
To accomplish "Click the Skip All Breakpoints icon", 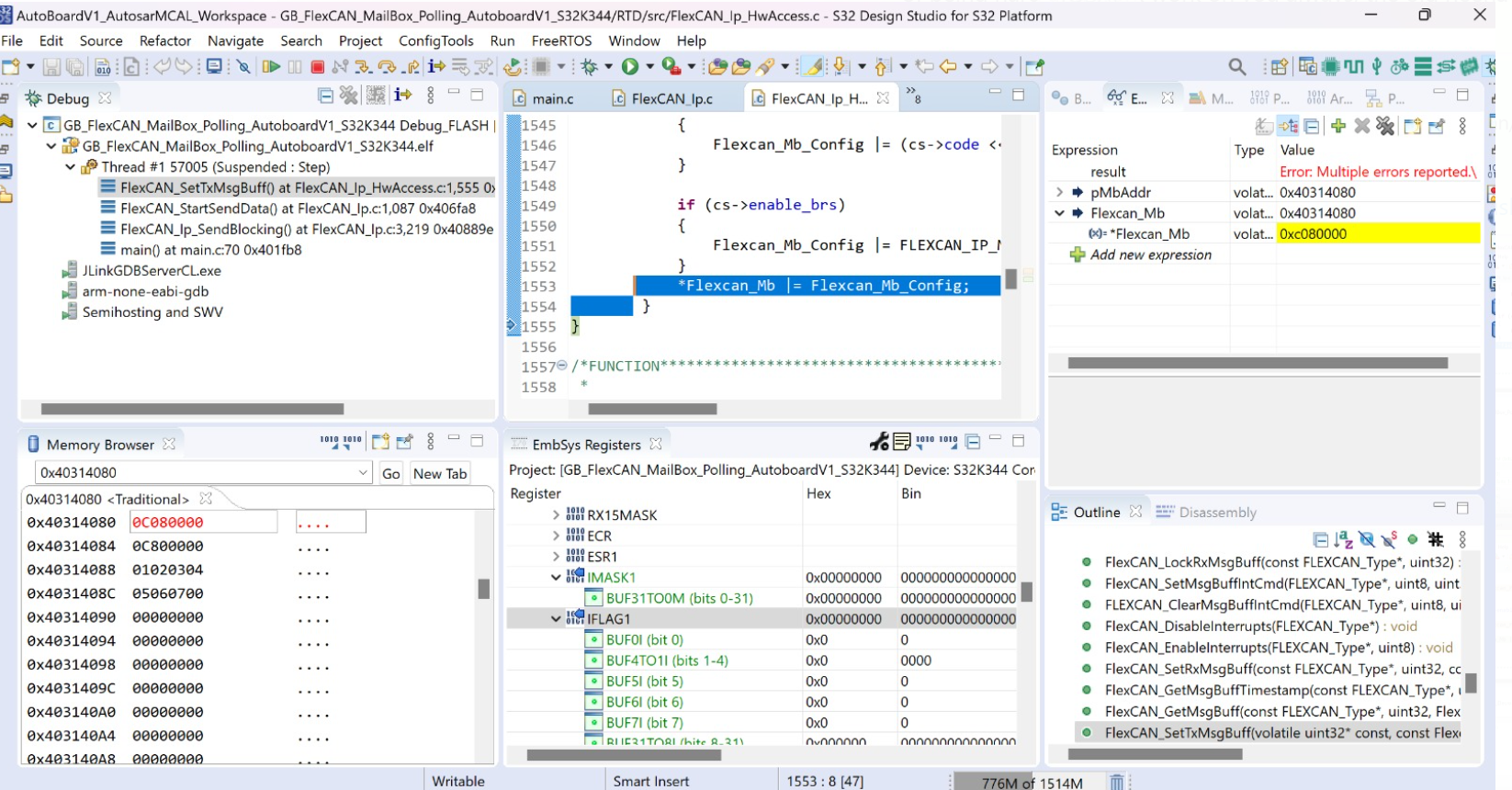I will (x=243, y=66).
